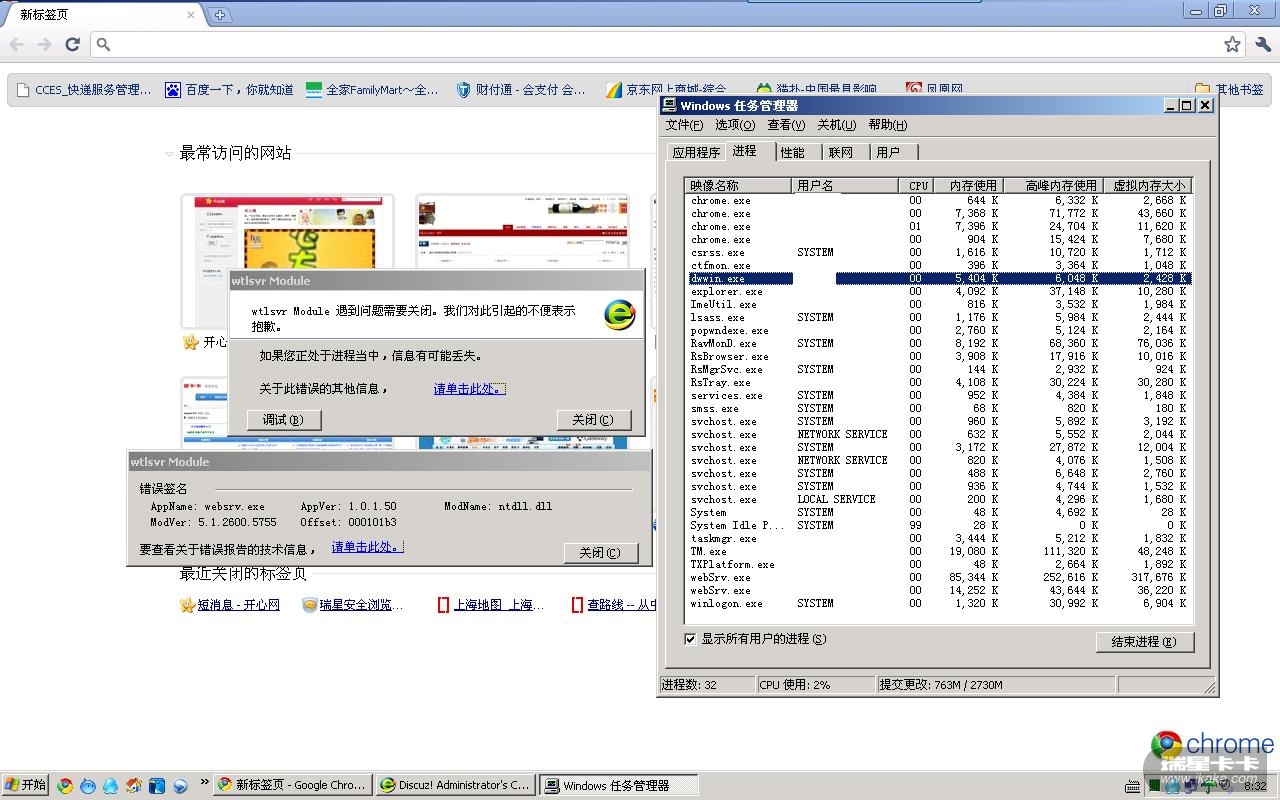Open the Windows 开始 start menu
The width and height of the screenshot is (1280, 800).
coord(26,785)
